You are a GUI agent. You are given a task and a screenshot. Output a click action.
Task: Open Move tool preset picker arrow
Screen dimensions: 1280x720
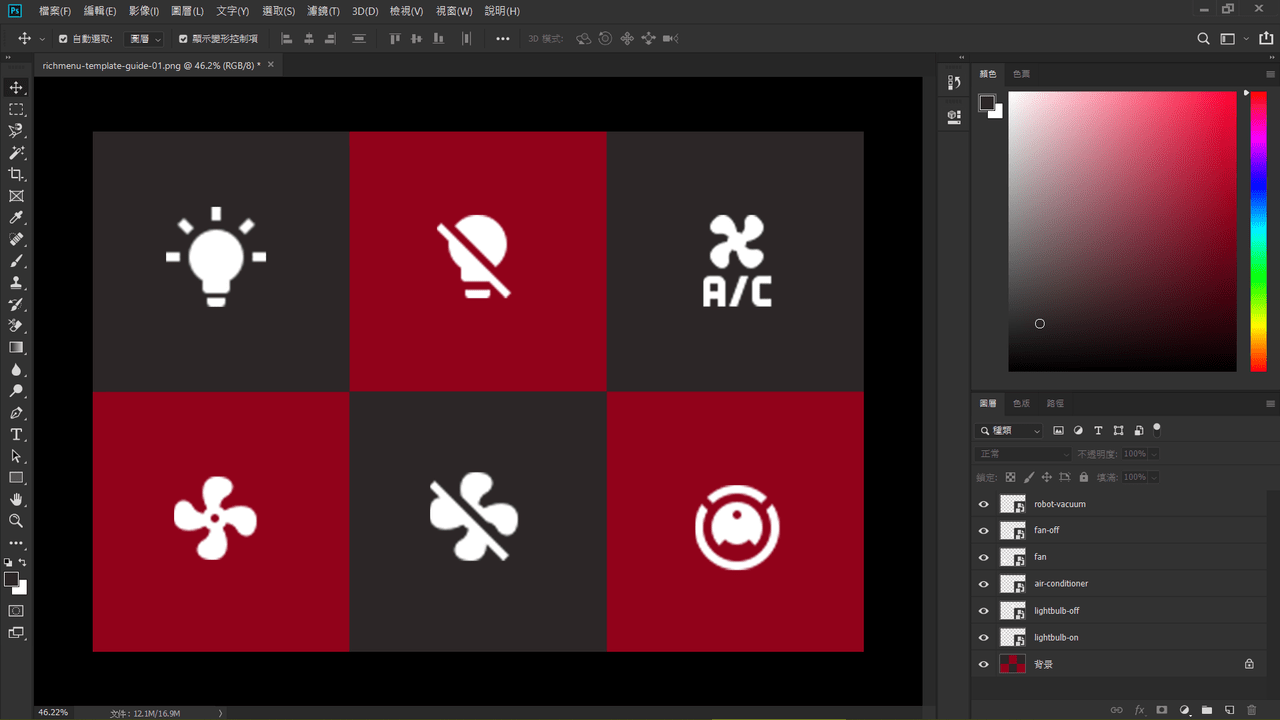pyautogui.click(x=42, y=39)
